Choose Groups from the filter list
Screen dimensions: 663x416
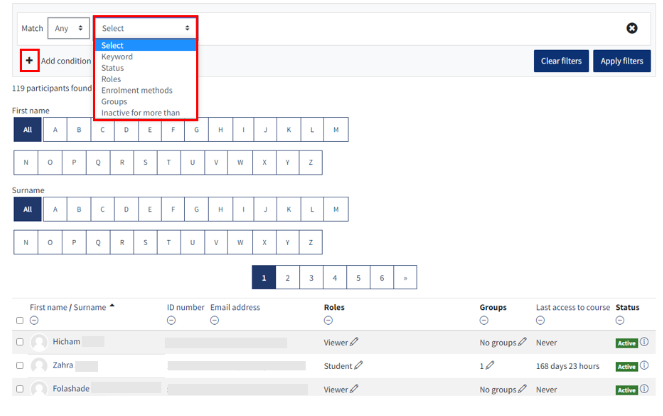point(114,101)
